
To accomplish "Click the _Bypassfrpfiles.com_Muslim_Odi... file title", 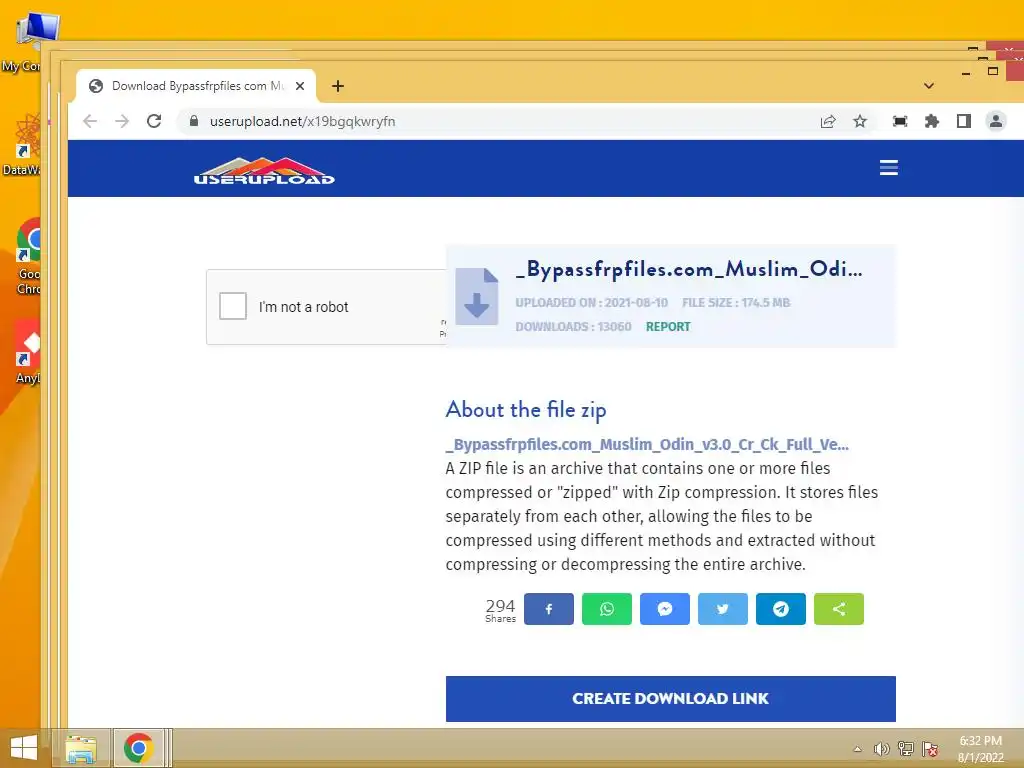I will pyautogui.click(x=689, y=270).
